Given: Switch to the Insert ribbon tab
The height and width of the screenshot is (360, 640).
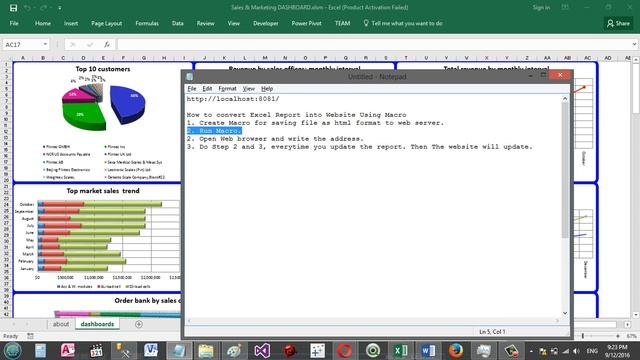Looking at the screenshot, I should [x=71, y=23].
